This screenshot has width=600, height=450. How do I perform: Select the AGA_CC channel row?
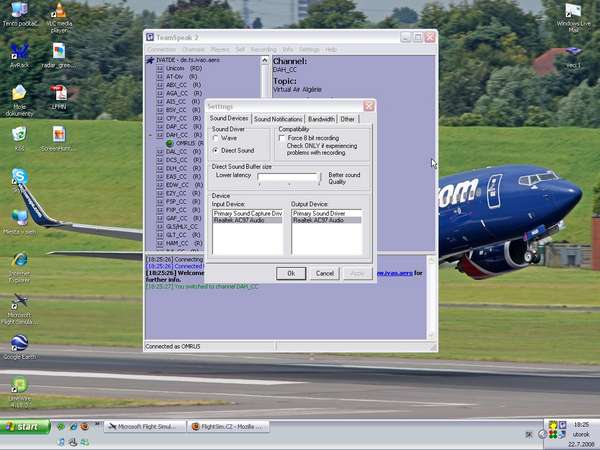pos(179,93)
